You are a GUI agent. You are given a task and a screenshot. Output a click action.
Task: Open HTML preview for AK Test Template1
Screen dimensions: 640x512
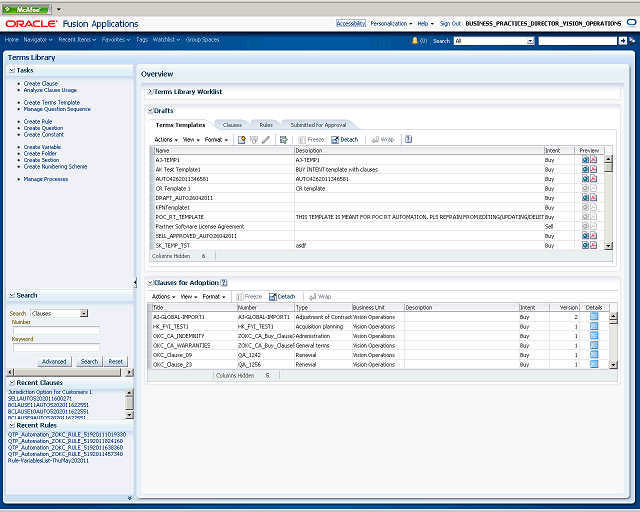[x=585, y=169]
